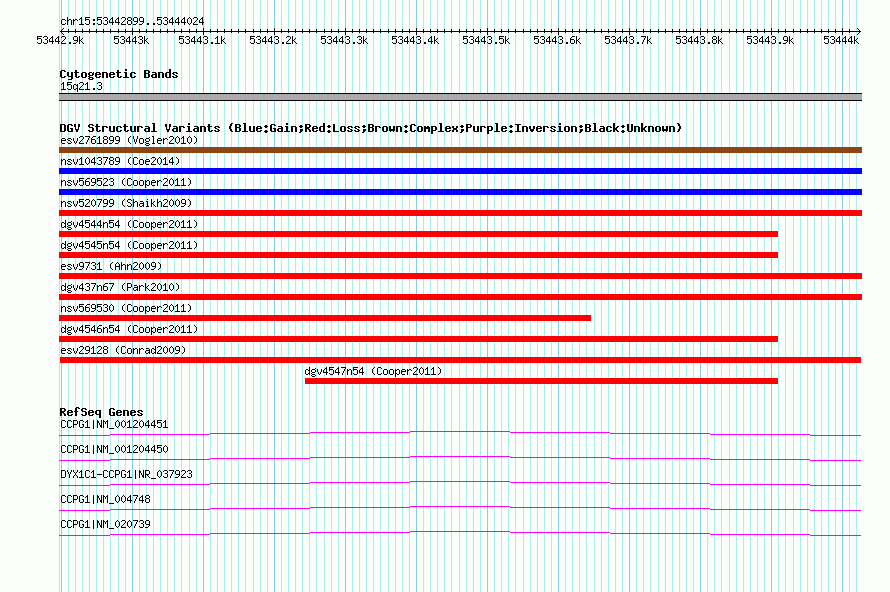This screenshot has height=592, width=890.
Task: Select the gray 15q21.3 cytogenetic band
Action: tap(460, 97)
